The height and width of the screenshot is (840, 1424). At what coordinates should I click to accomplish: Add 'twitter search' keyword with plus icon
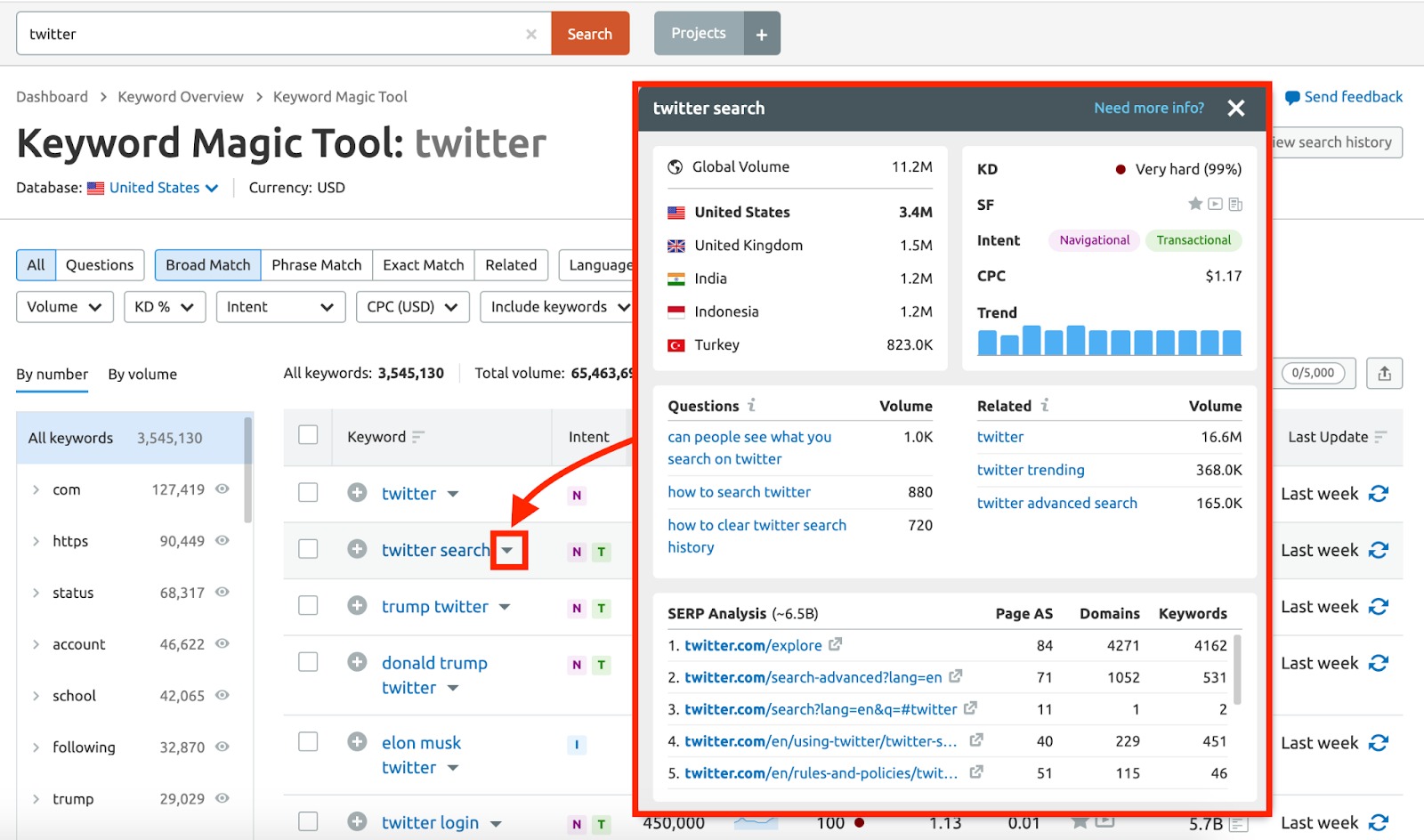(357, 549)
